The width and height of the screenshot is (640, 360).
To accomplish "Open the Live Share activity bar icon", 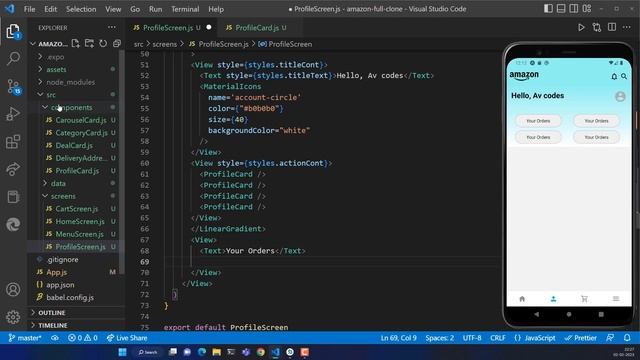I will coord(13,169).
